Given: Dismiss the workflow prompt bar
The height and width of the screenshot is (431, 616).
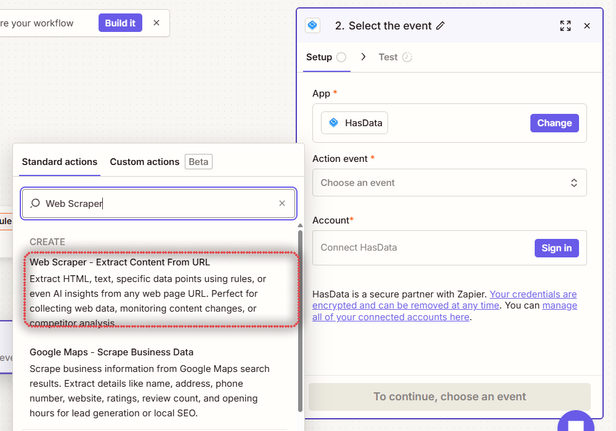Looking at the screenshot, I should [156, 23].
